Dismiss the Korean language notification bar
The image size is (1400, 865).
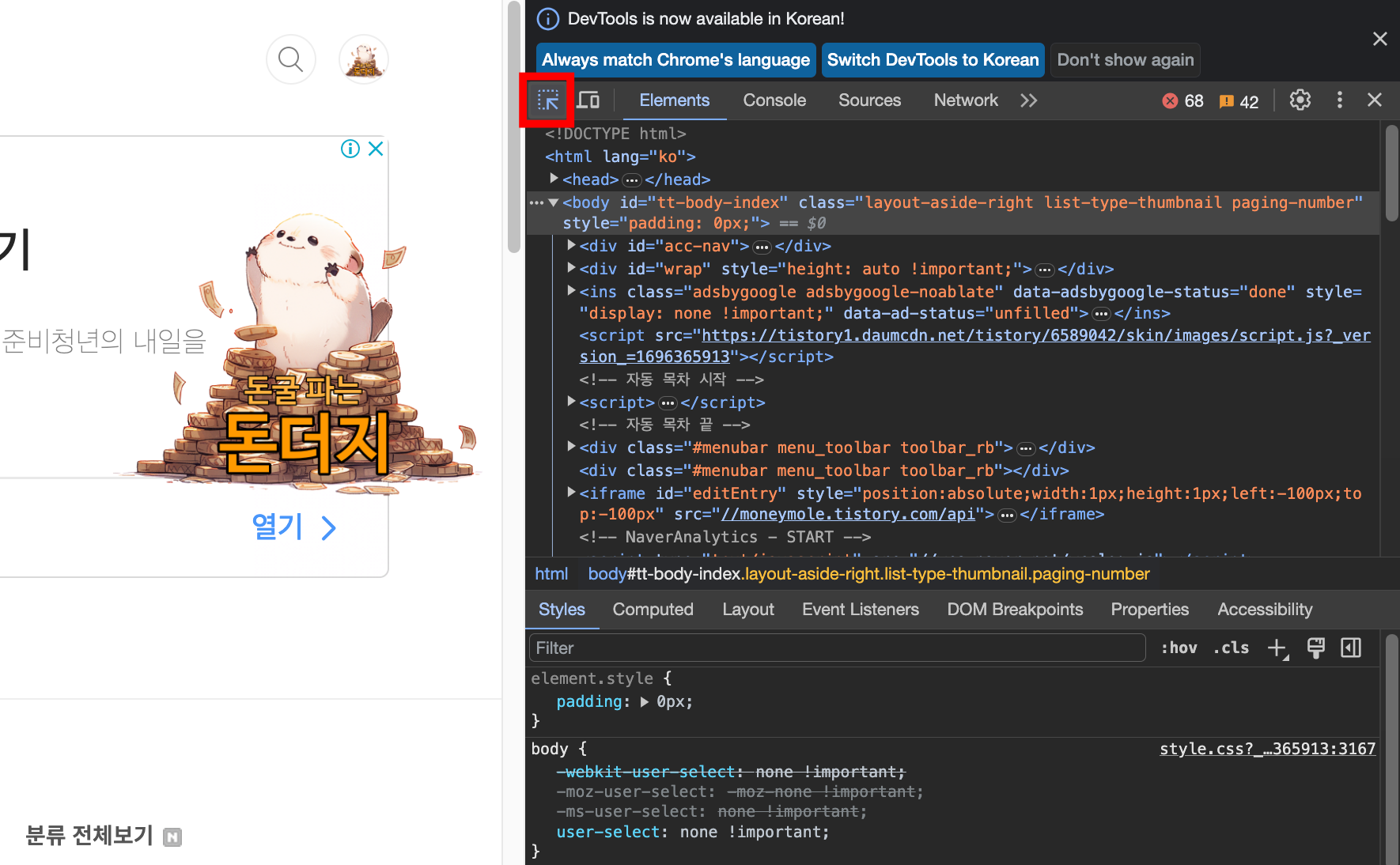tap(1380, 39)
